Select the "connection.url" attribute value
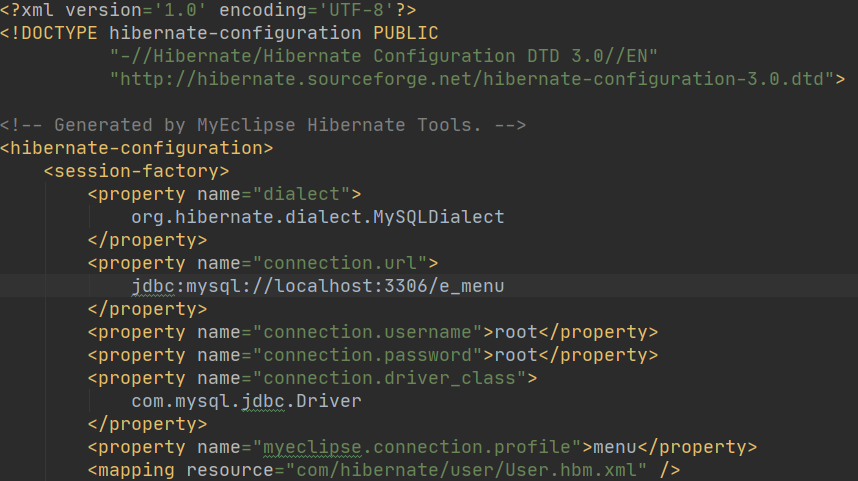The width and height of the screenshot is (858, 481). (x=340, y=263)
